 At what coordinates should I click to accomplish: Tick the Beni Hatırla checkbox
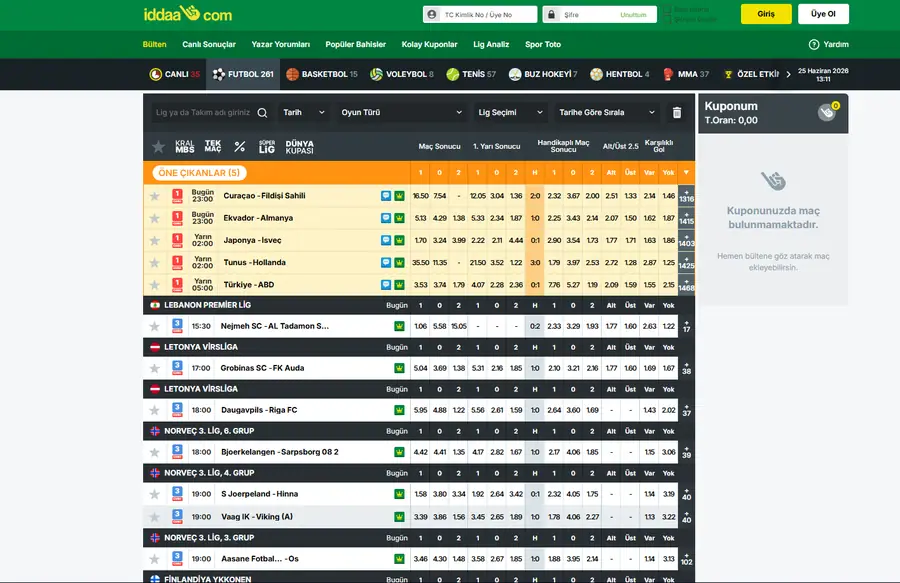(x=667, y=10)
